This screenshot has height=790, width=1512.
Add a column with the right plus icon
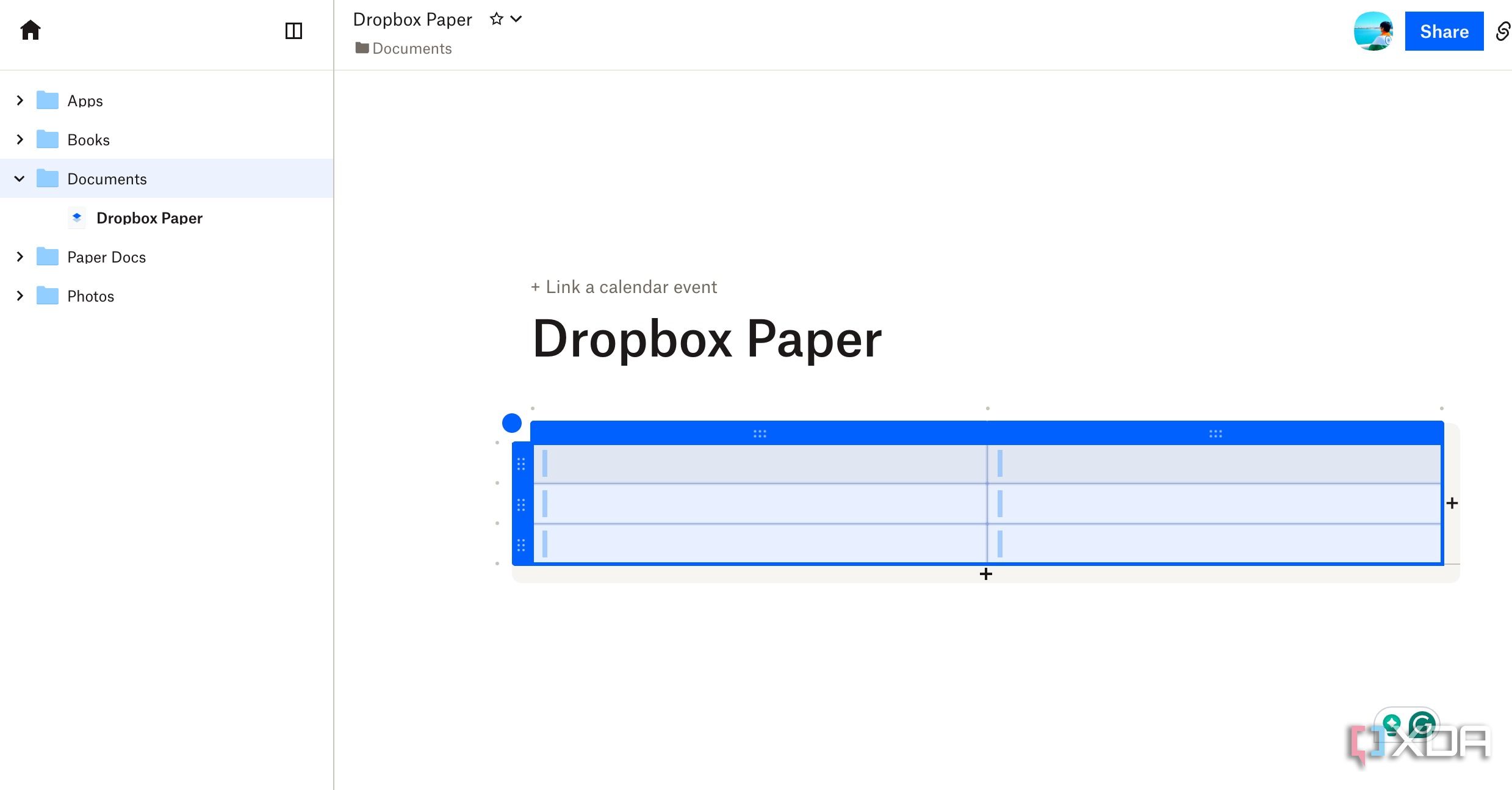coord(1452,503)
